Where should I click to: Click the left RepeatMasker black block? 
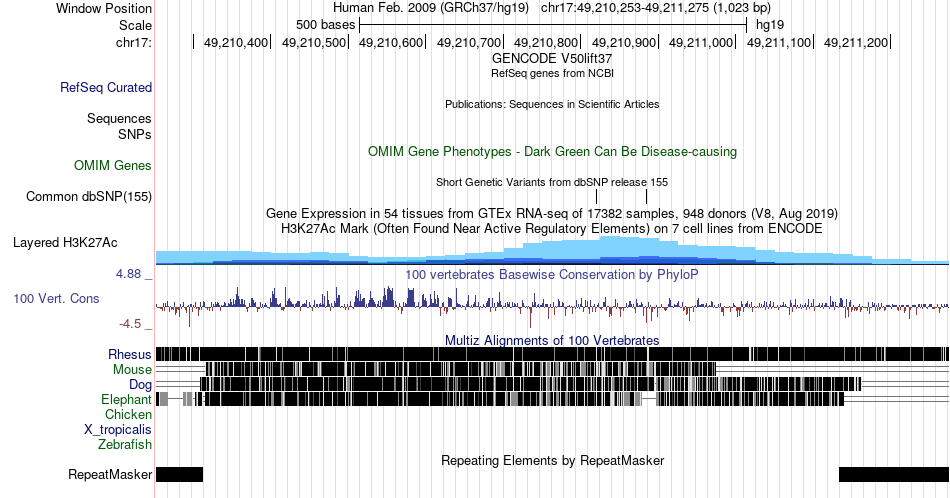(x=179, y=474)
